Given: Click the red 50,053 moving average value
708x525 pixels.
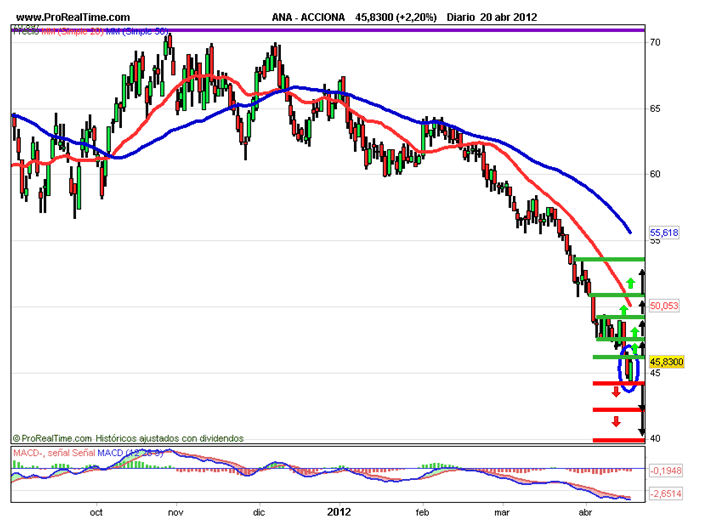Looking at the screenshot, I should (664, 306).
